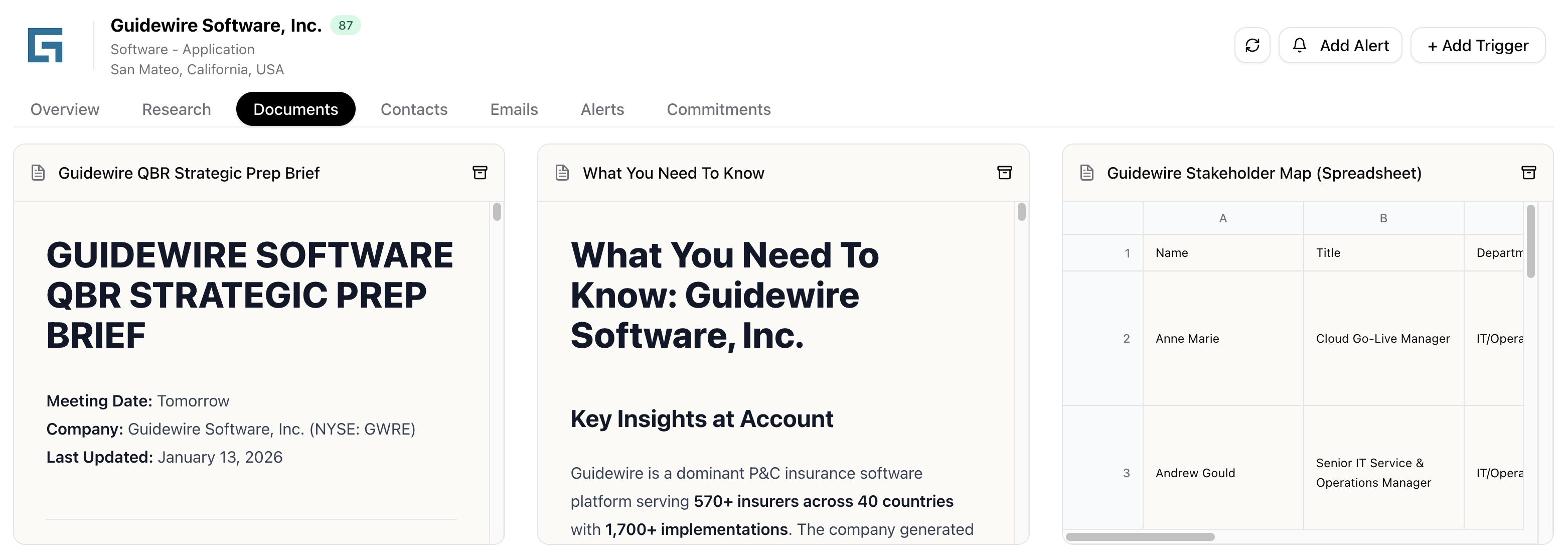Switch to the Research tab
The image size is (1568, 559).
[x=177, y=109]
